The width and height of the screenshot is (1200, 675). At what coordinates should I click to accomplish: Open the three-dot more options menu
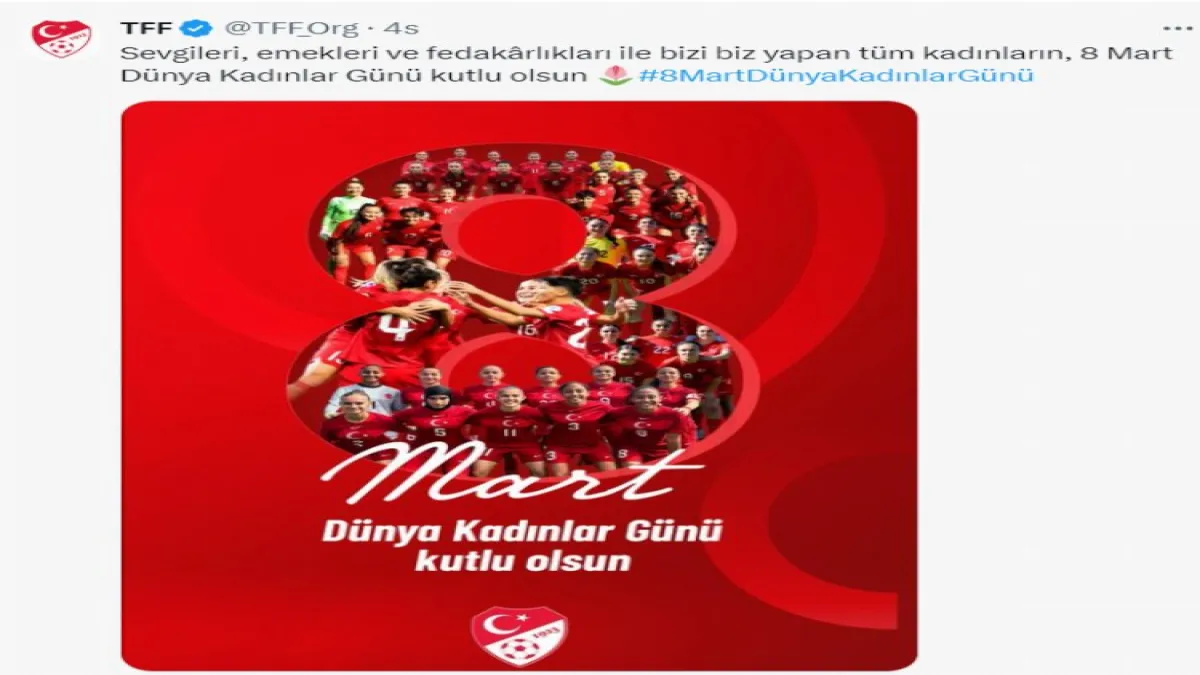[1178, 28]
